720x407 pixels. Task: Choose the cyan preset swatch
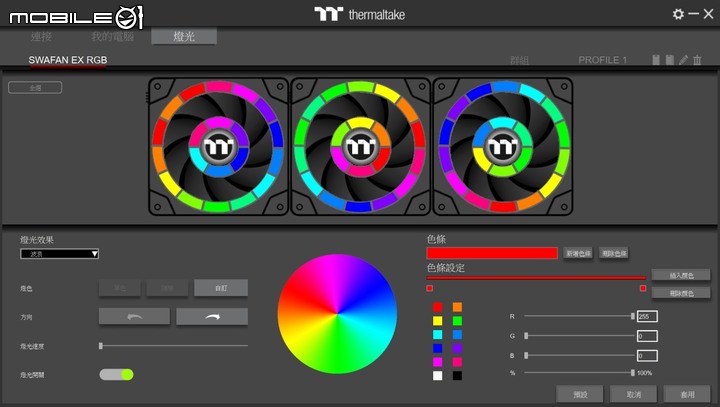click(x=438, y=334)
